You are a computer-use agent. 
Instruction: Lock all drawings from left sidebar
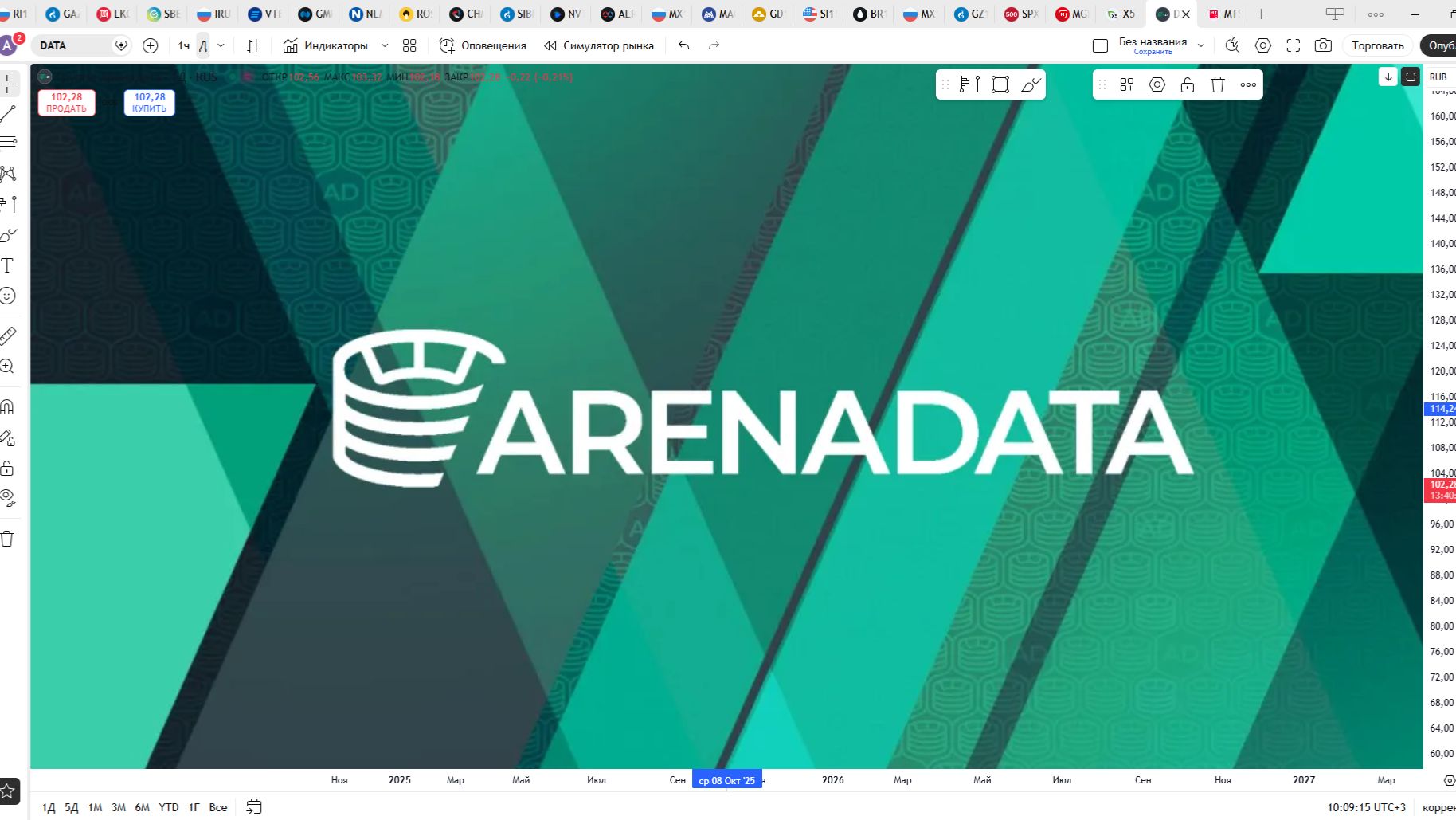click(x=8, y=468)
